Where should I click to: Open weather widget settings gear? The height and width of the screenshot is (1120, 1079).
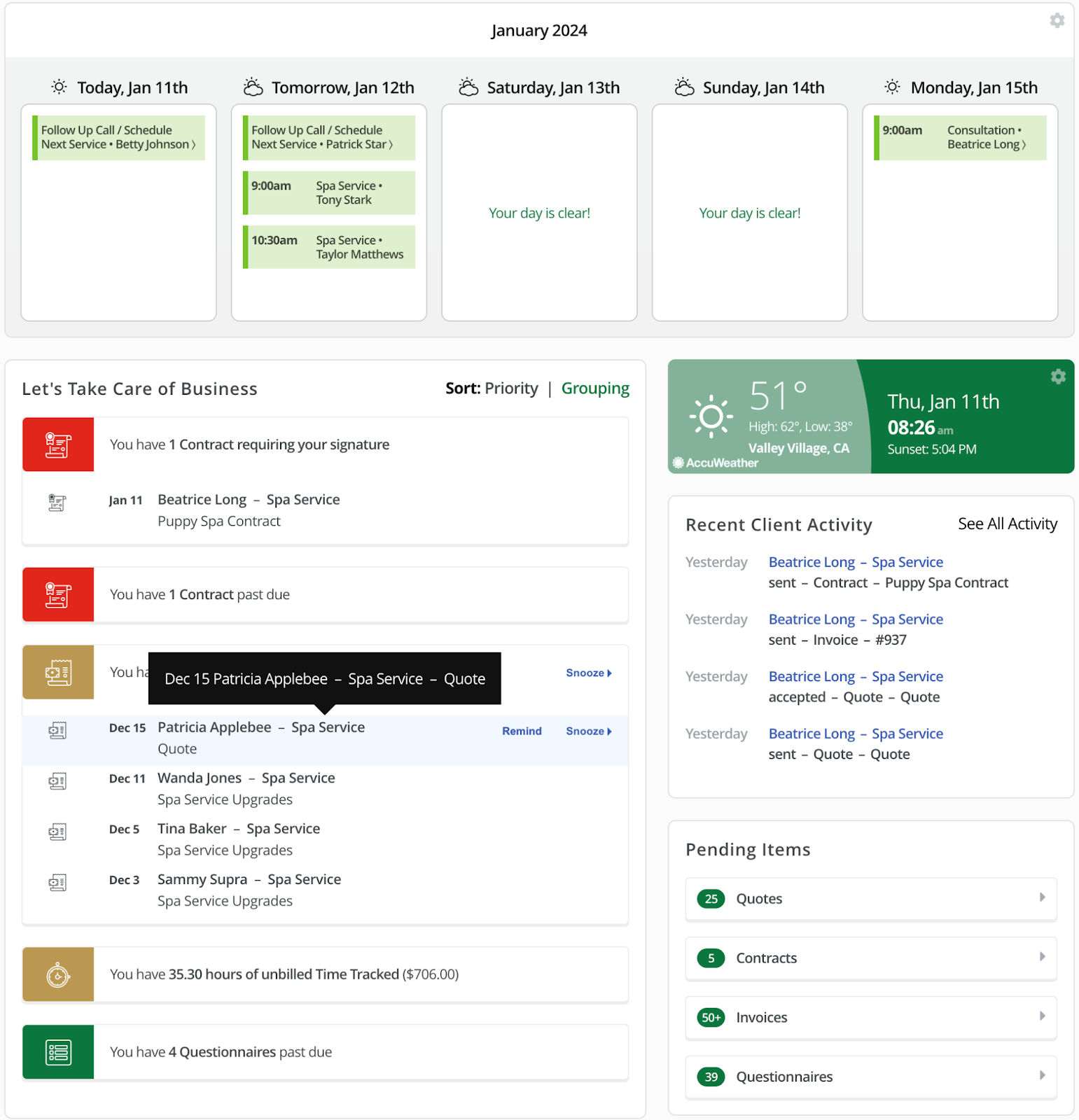pyautogui.click(x=1058, y=377)
